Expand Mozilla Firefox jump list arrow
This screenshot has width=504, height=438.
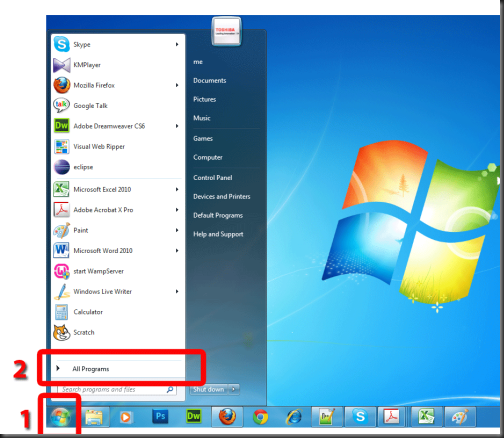(x=177, y=85)
